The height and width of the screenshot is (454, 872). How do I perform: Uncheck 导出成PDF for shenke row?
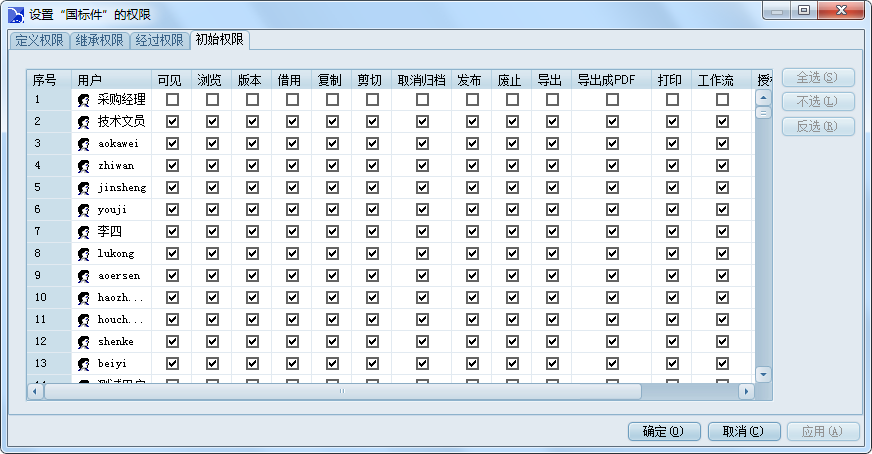pyautogui.click(x=612, y=342)
